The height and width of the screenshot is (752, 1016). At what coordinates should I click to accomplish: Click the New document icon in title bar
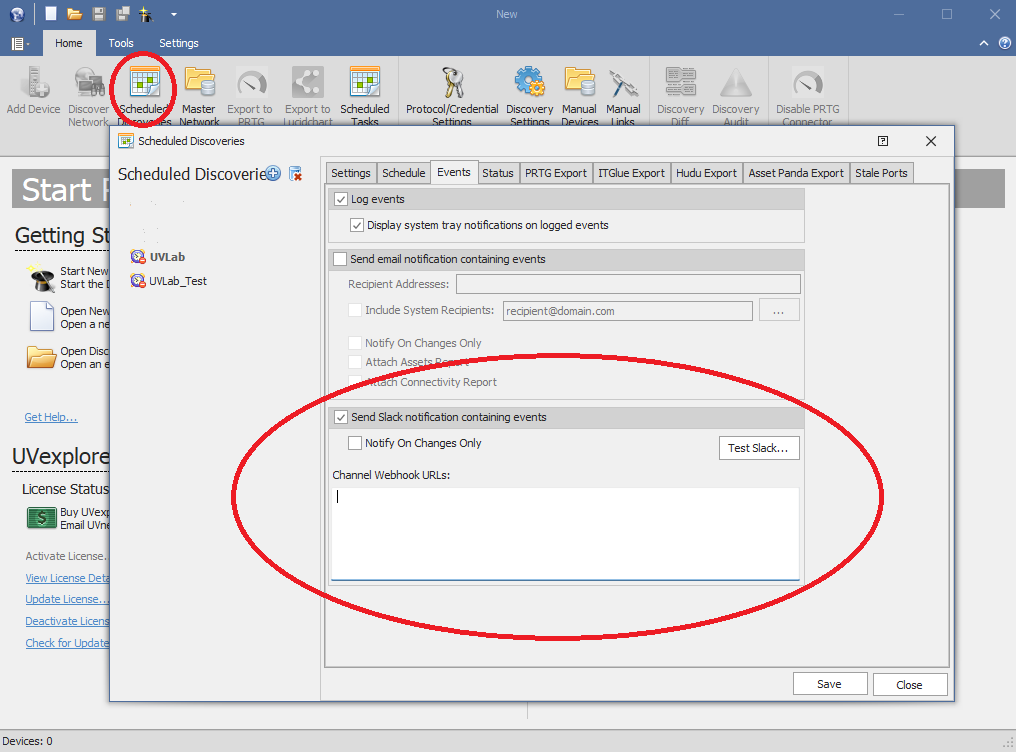coord(51,14)
